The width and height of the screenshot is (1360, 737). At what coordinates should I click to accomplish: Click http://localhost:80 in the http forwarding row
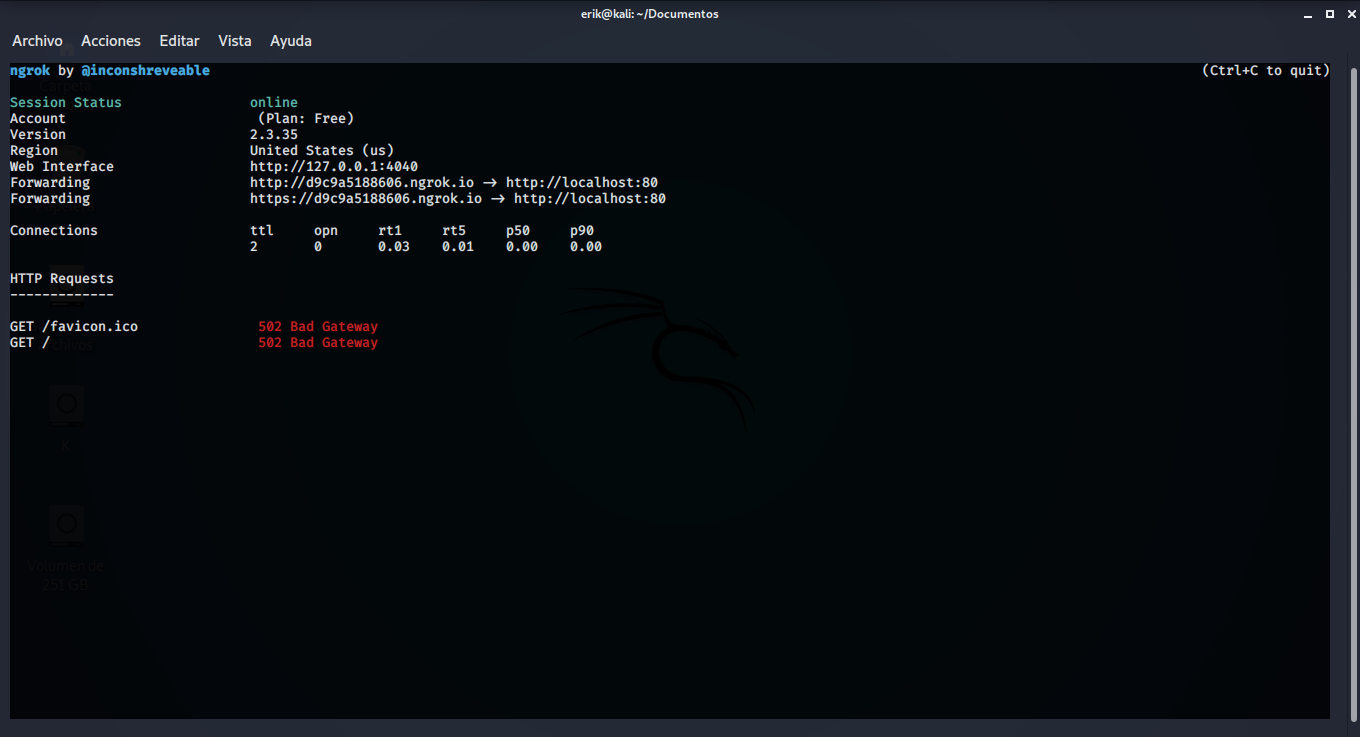click(x=582, y=183)
